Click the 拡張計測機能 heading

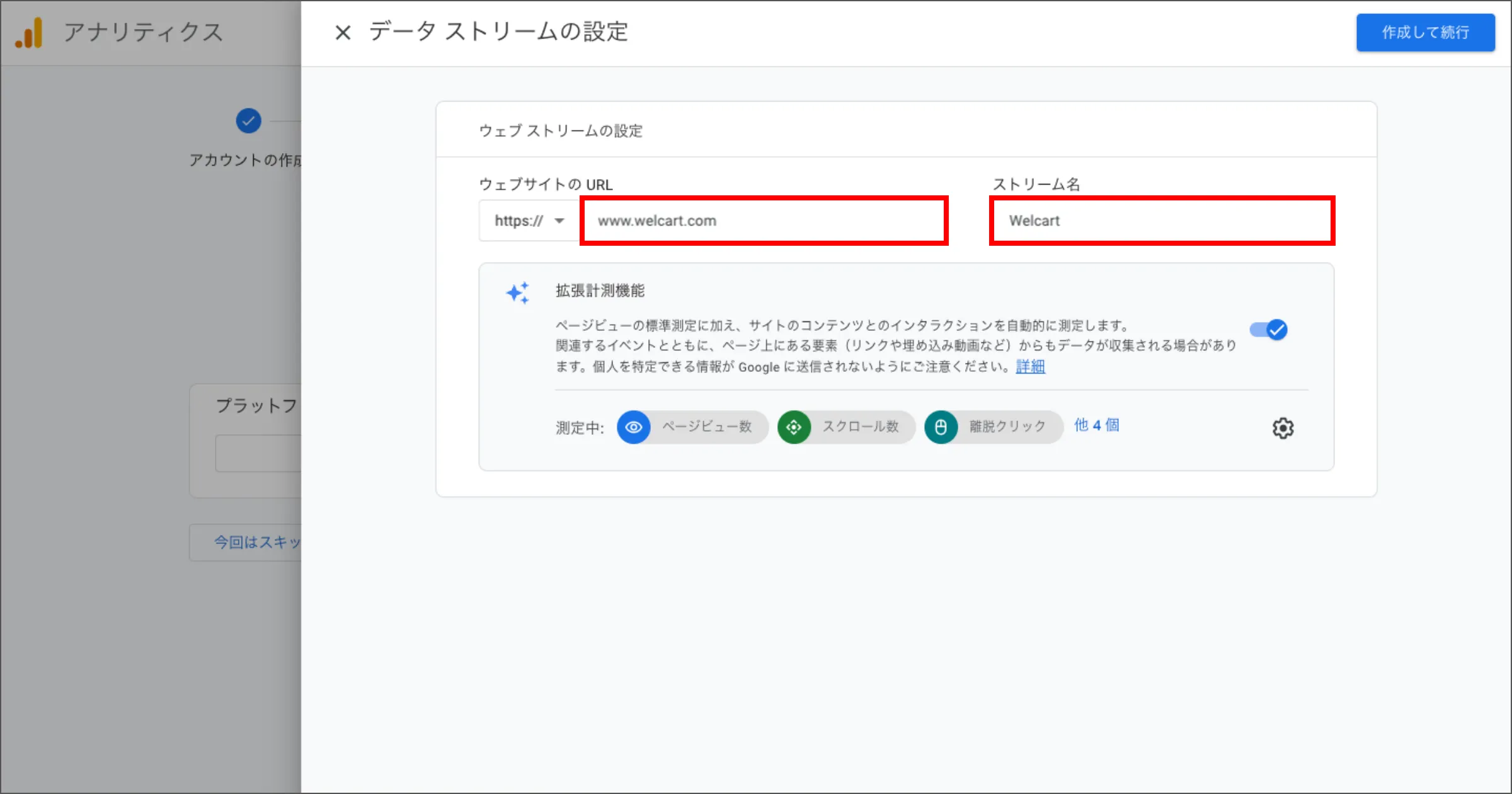(x=600, y=291)
